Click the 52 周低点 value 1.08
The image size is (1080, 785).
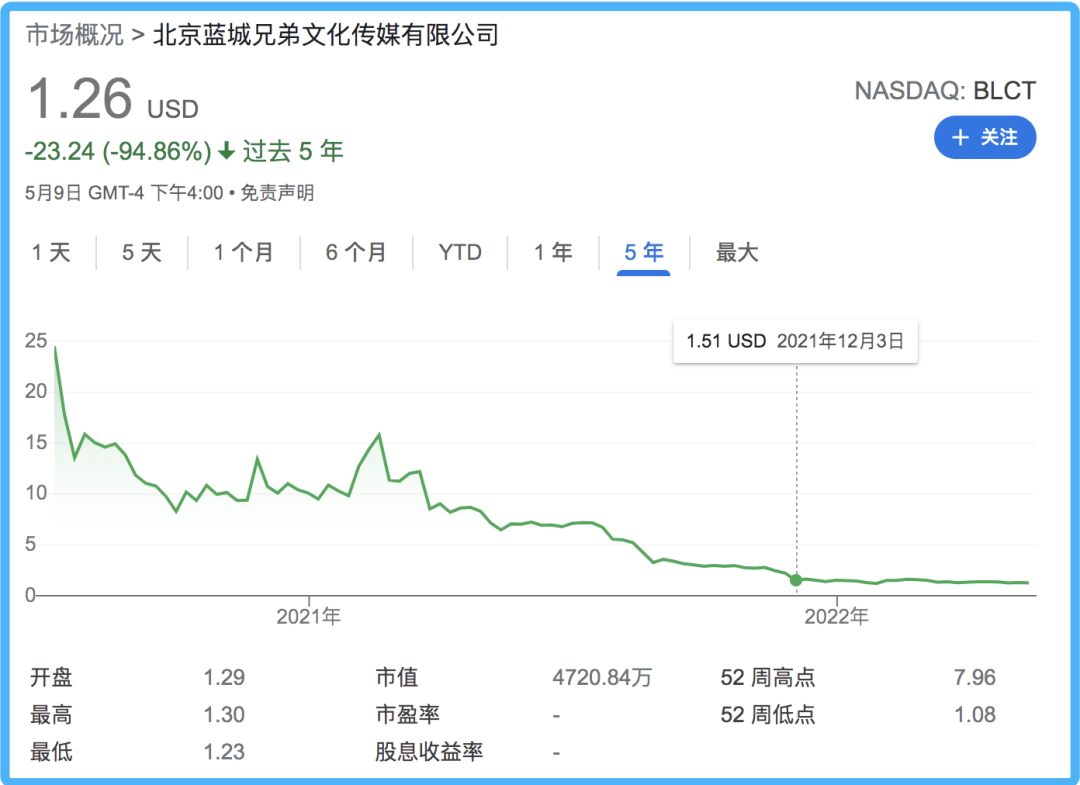click(x=975, y=715)
